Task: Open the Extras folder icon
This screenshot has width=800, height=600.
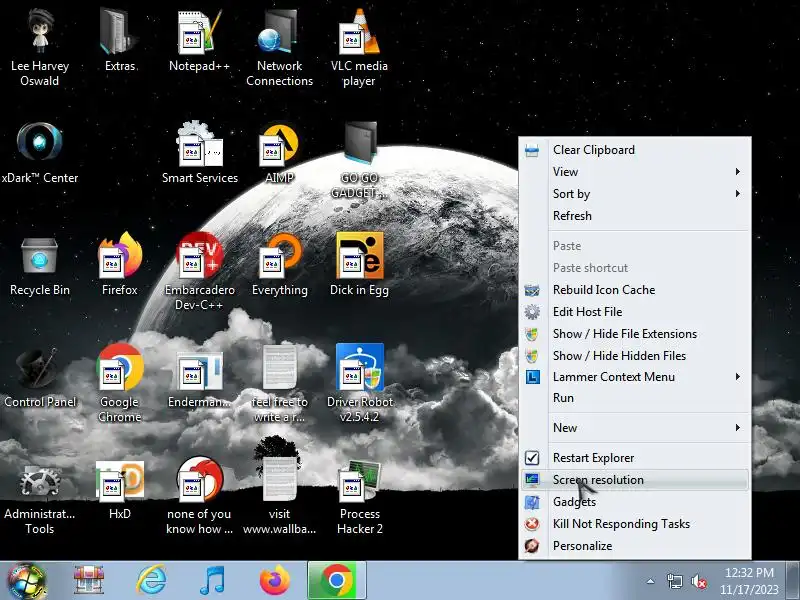Action: click(120, 40)
